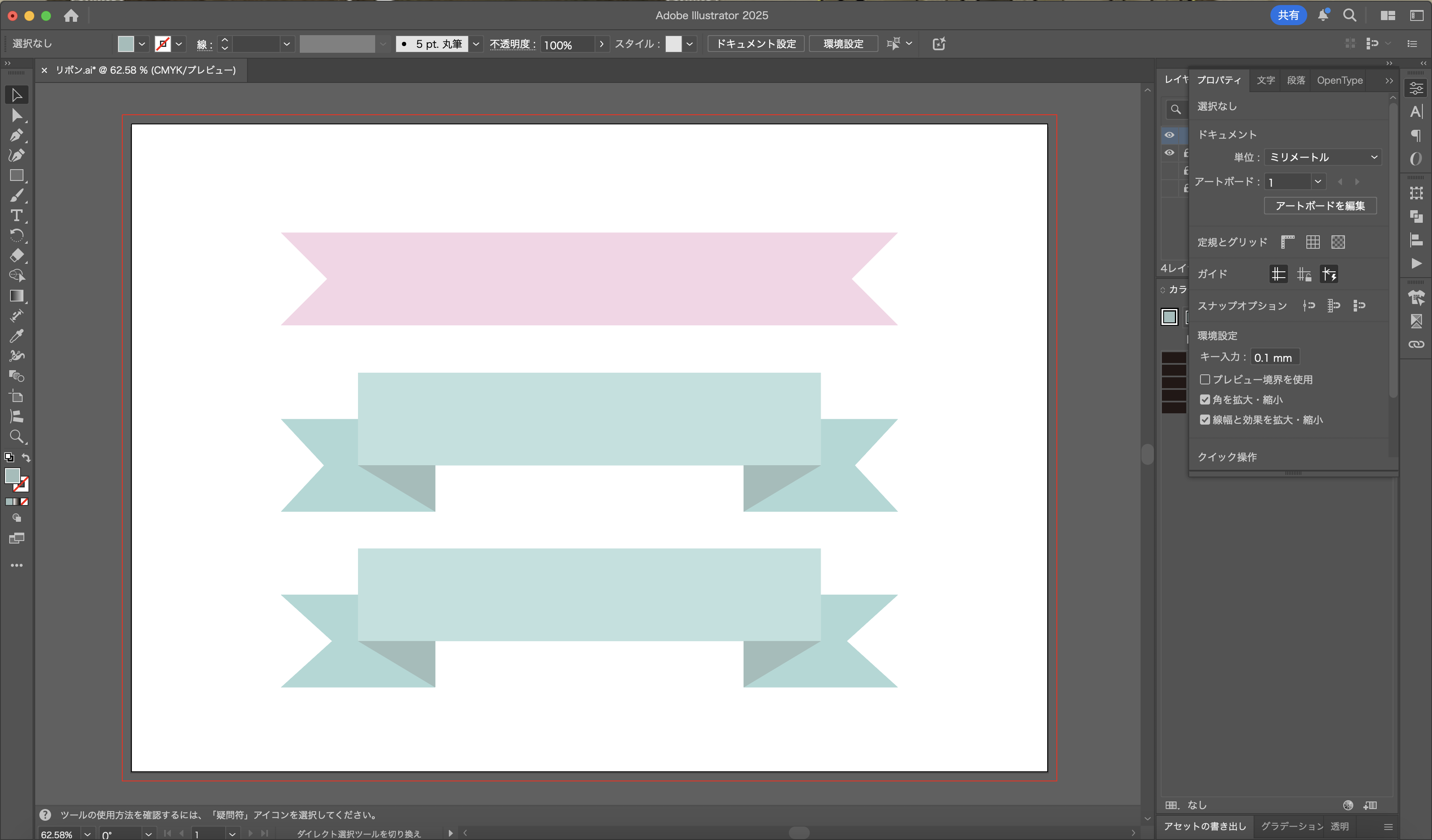The image size is (1432, 840).
Task: Show grid via ruler and grid icons
Action: (x=1313, y=242)
